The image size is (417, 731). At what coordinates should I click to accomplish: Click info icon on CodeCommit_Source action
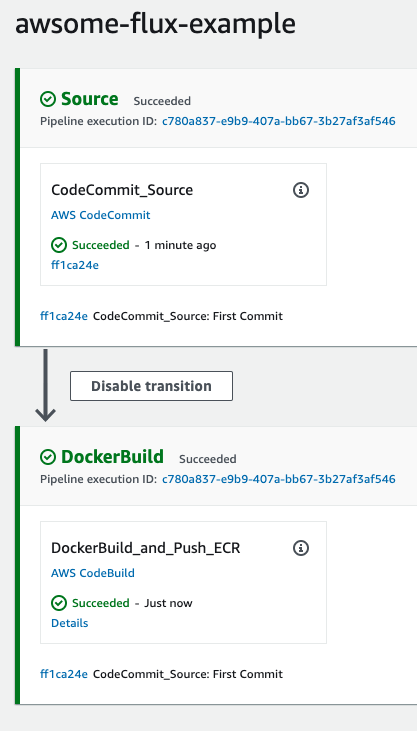click(x=301, y=190)
